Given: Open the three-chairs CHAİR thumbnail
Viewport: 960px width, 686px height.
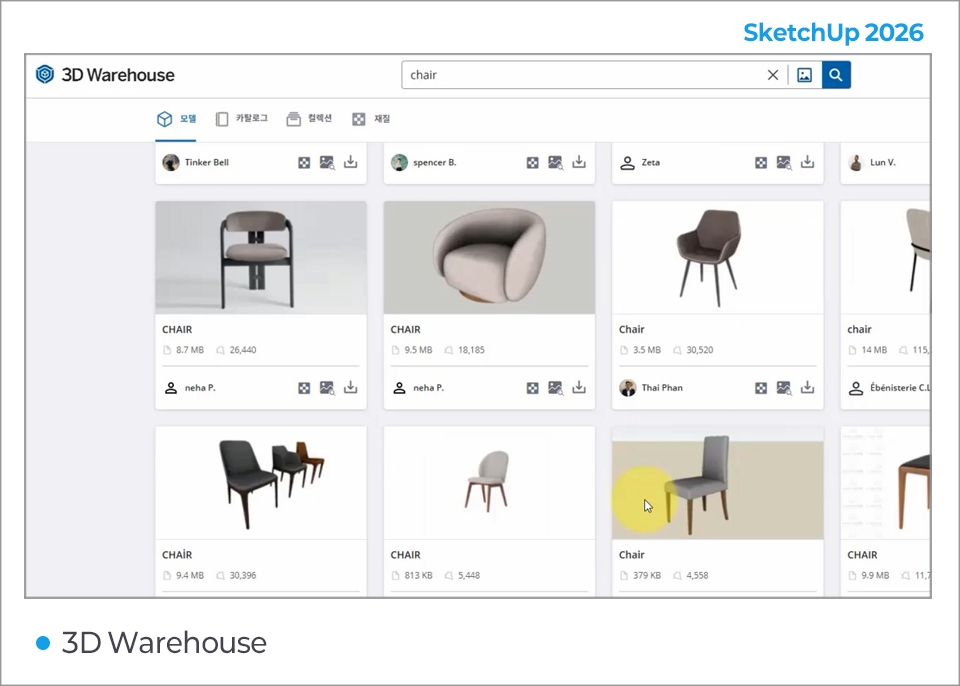Looking at the screenshot, I should point(261,483).
